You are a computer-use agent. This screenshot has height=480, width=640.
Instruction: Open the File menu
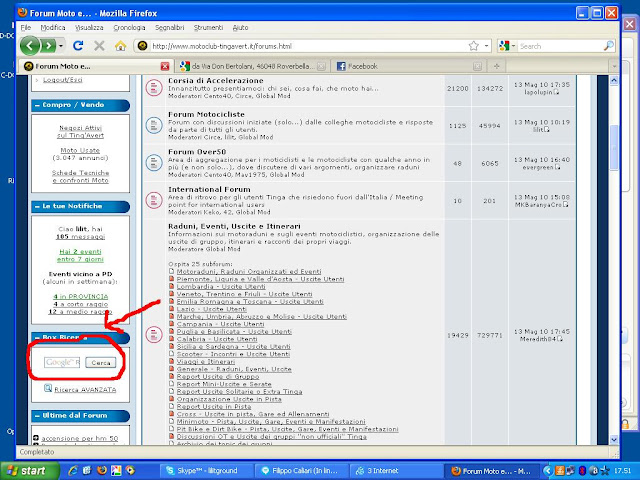pyautogui.click(x=26, y=27)
